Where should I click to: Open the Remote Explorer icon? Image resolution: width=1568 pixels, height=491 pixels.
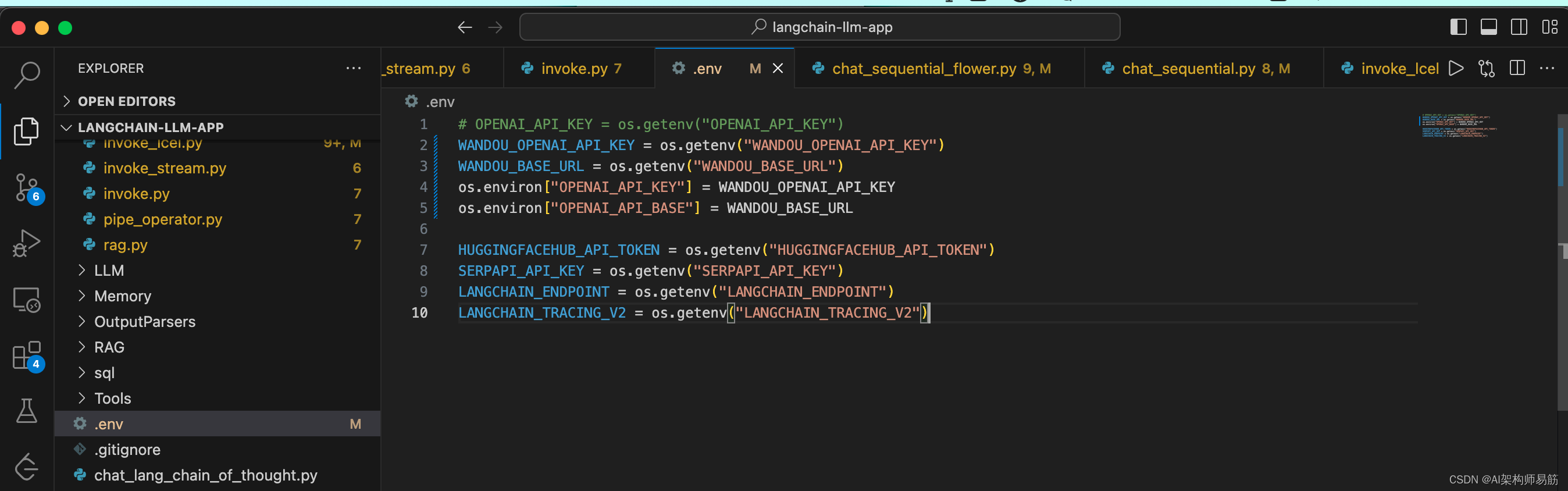tap(27, 300)
